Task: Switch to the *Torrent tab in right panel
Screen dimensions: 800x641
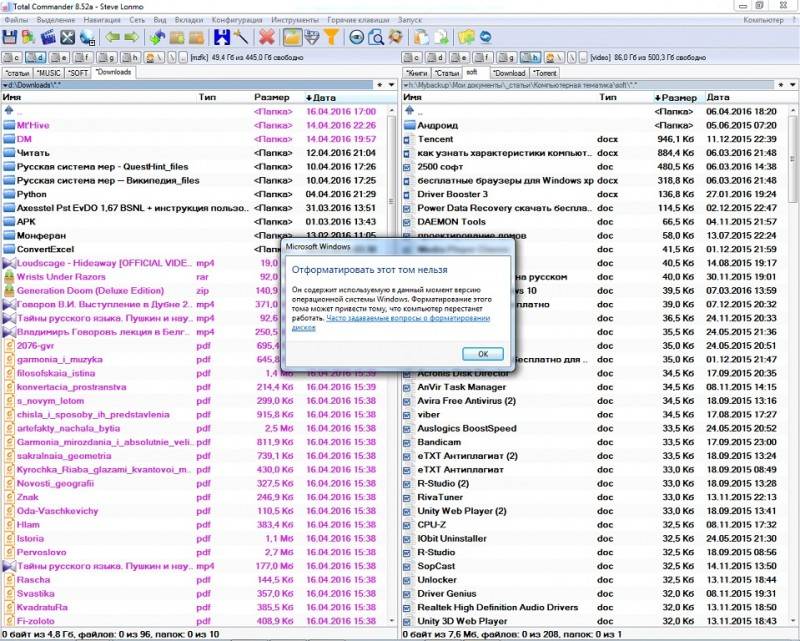Action: (545, 73)
